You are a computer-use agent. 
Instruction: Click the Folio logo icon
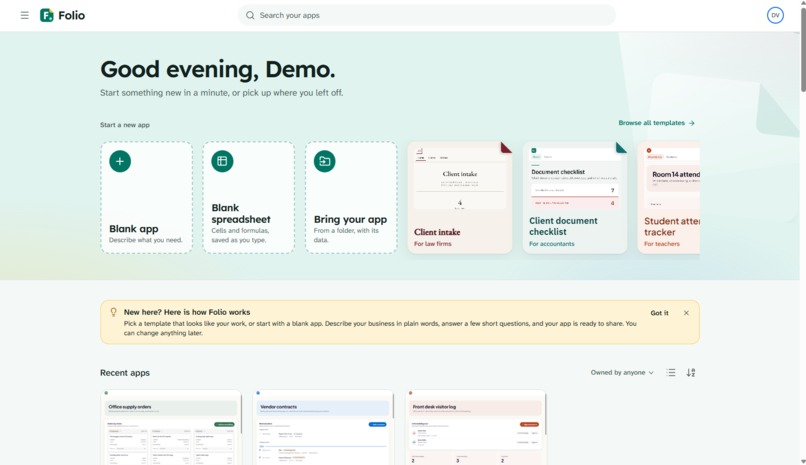tap(47, 15)
